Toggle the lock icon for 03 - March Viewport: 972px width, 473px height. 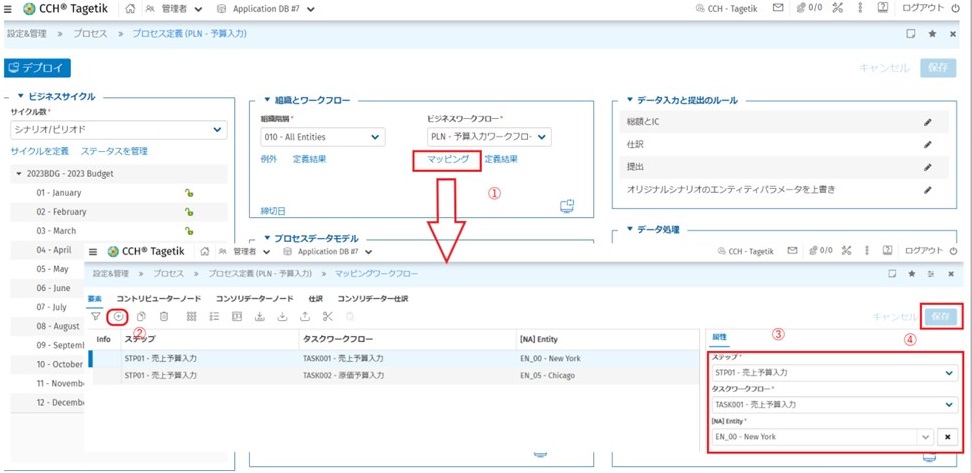click(x=187, y=231)
